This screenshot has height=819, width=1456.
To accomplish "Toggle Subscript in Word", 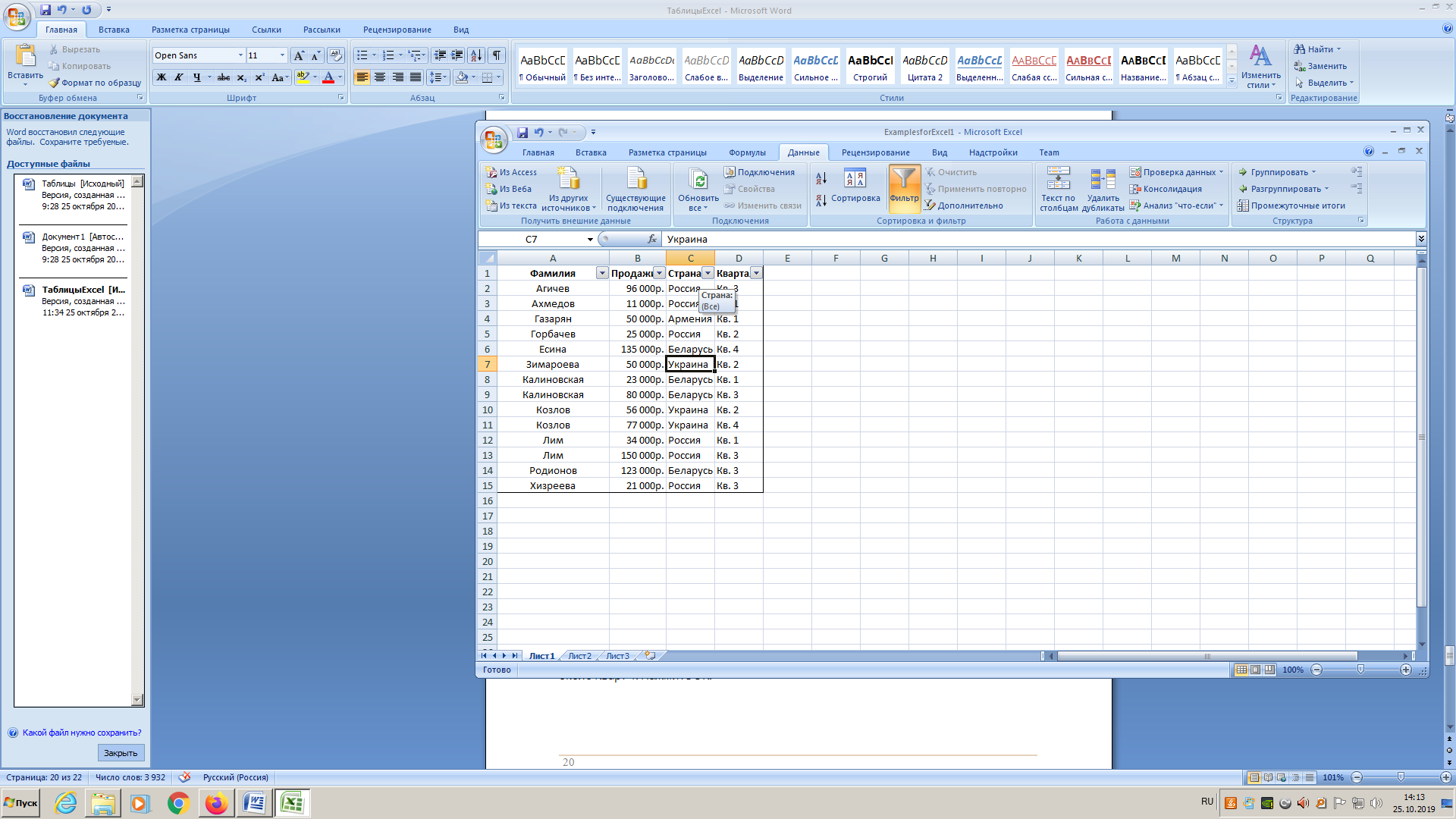I will click(241, 78).
